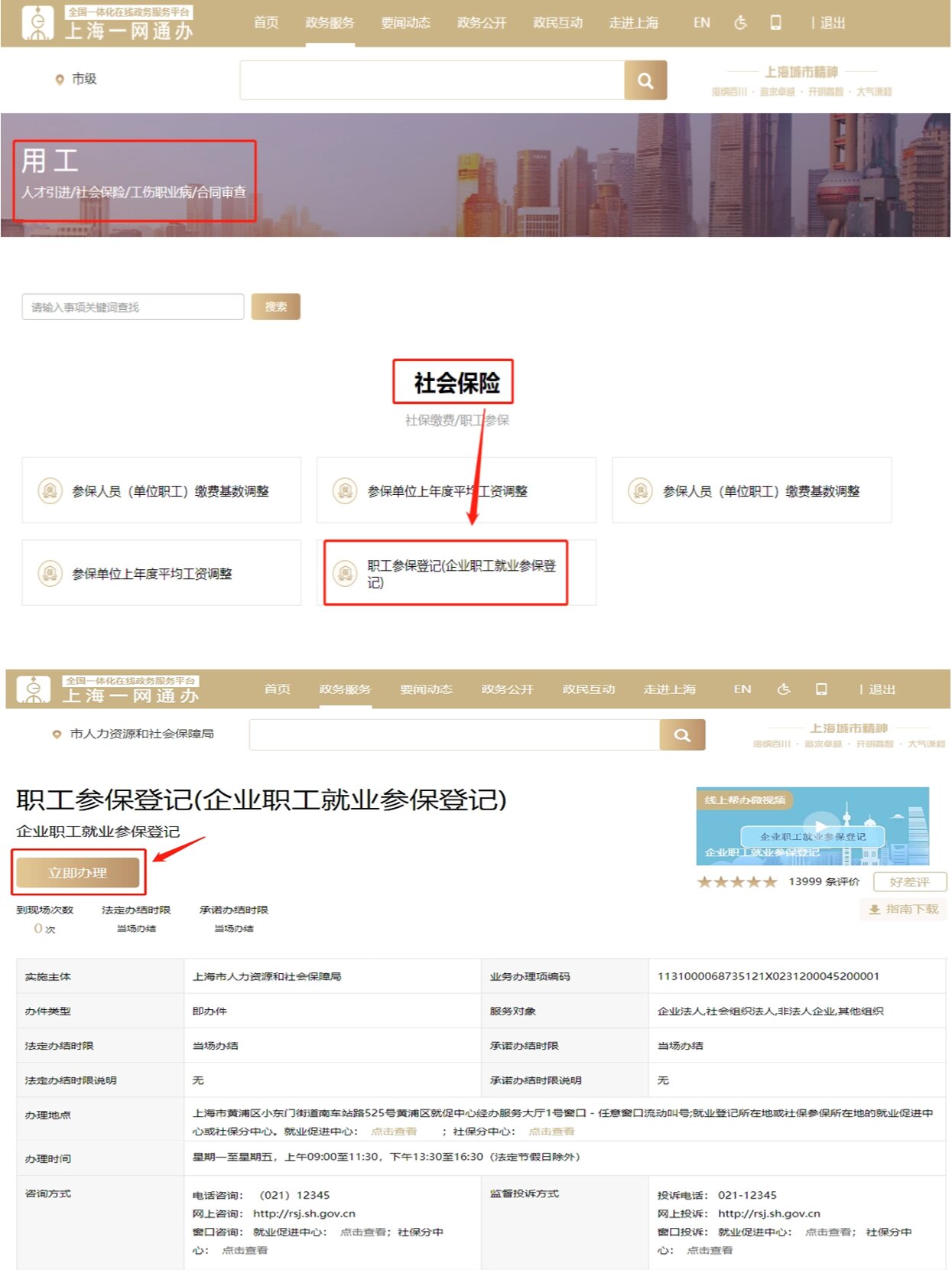Click the page title 职工参保登记(企业职工就业参保登记)
The width and height of the screenshot is (952, 1270).
click(262, 799)
